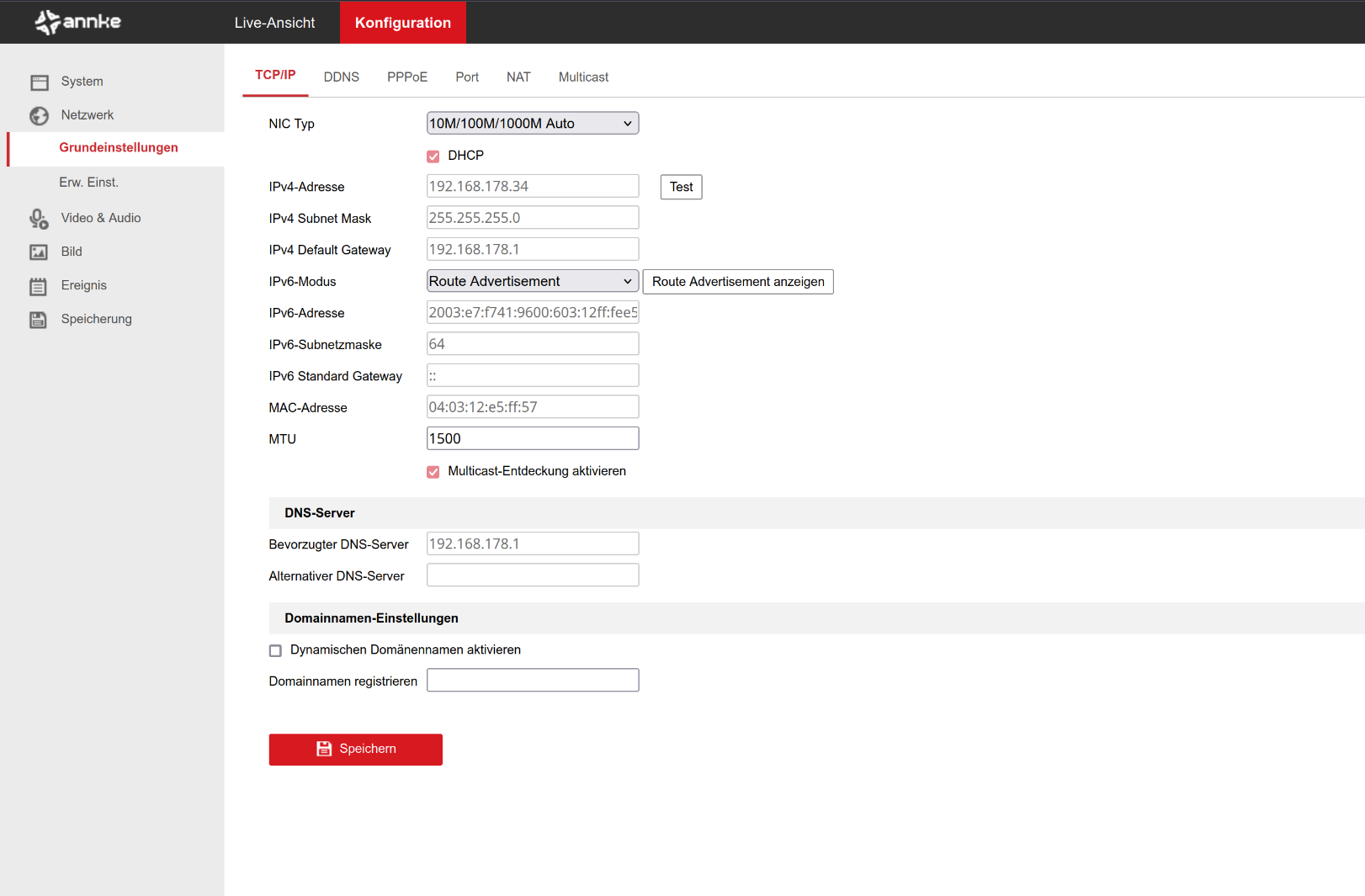Click the annke logo
Viewport: 1365px width, 896px height.
[x=78, y=22]
